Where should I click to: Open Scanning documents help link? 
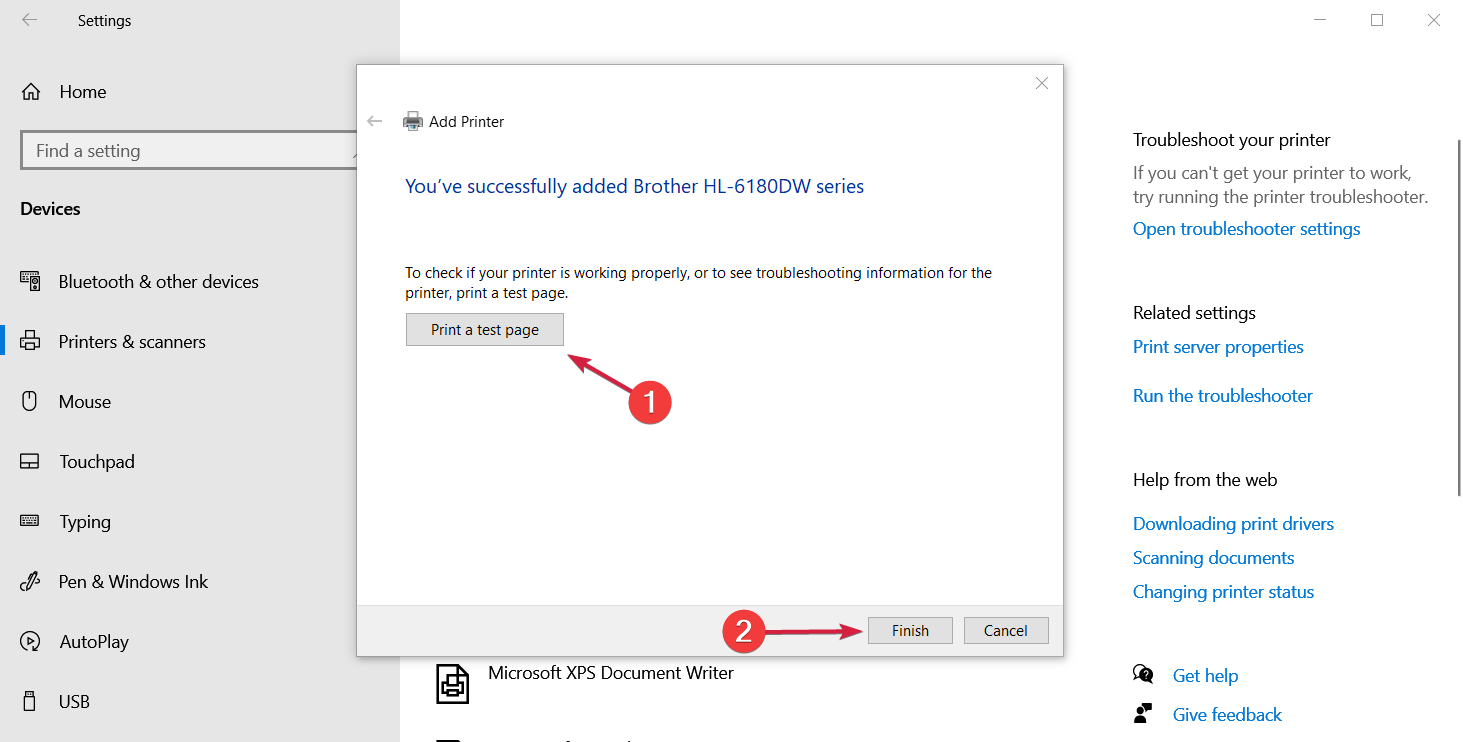tap(1213, 558)
